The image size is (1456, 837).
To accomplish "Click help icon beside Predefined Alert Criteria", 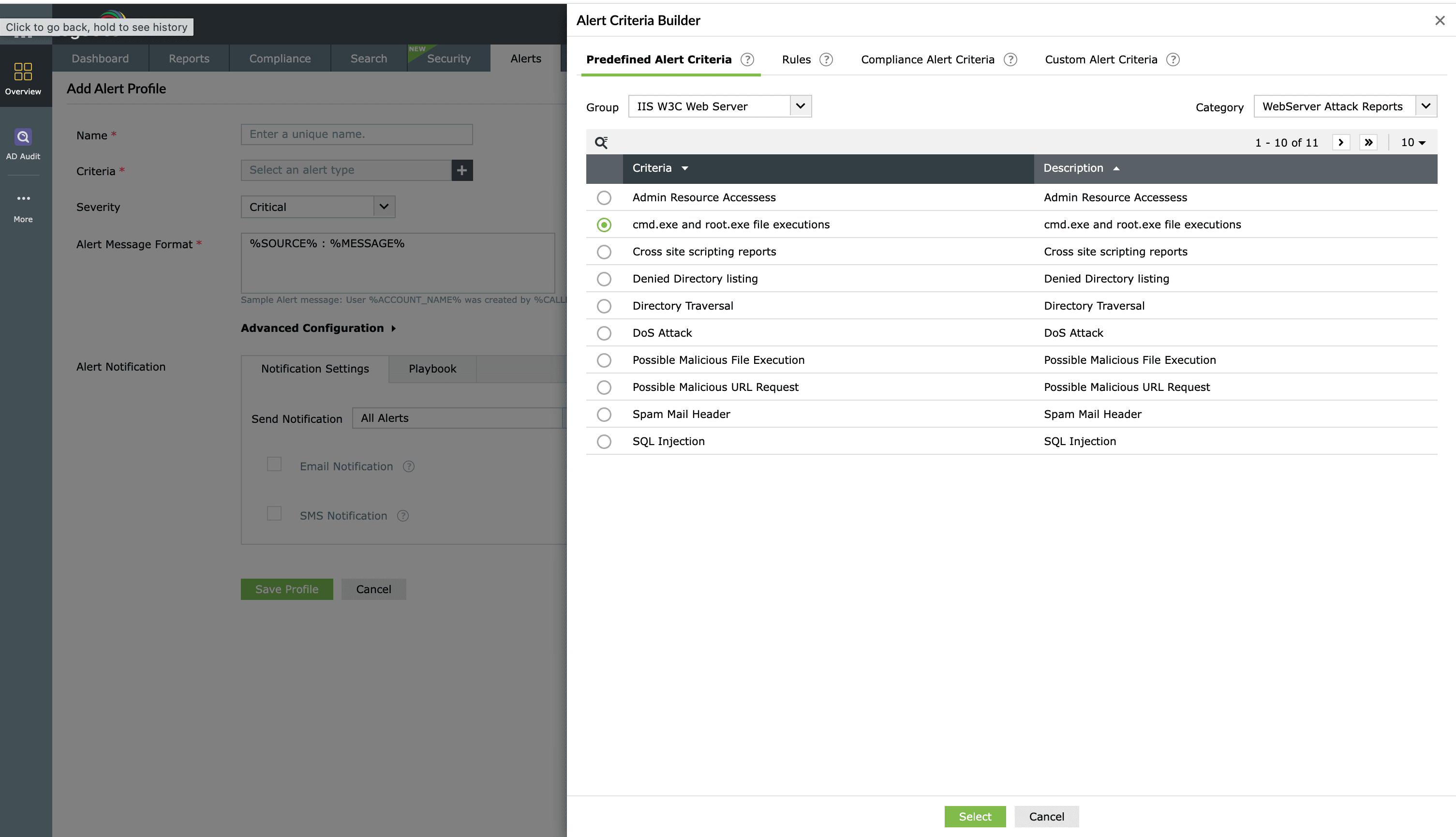I will tap(747, 60).
